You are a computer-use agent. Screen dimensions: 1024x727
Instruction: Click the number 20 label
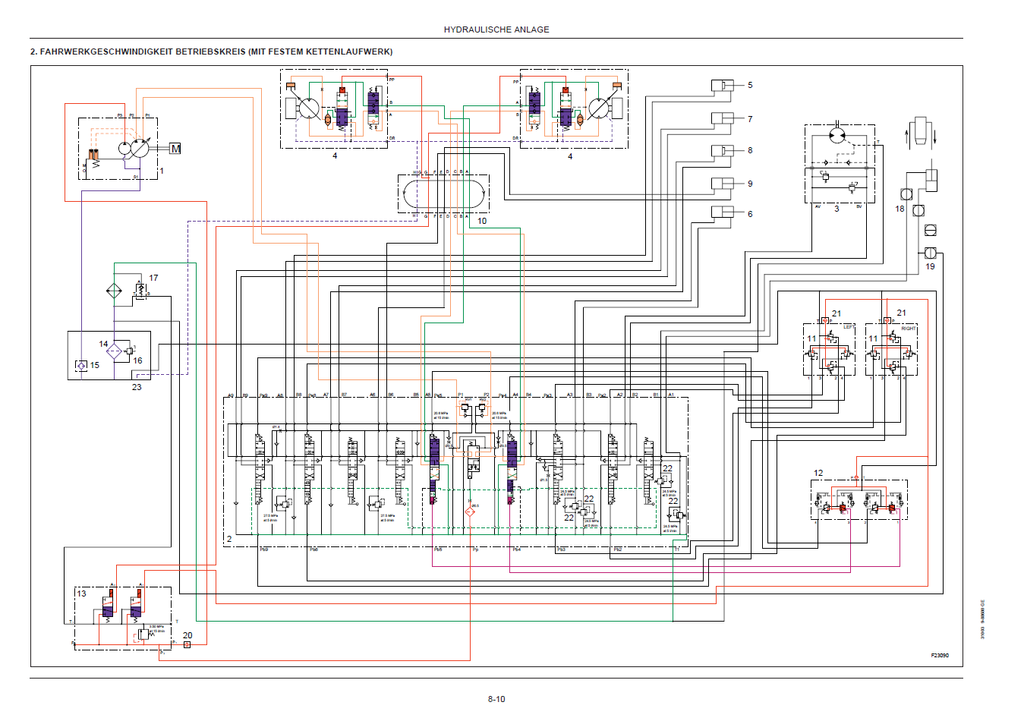point(187,635)
